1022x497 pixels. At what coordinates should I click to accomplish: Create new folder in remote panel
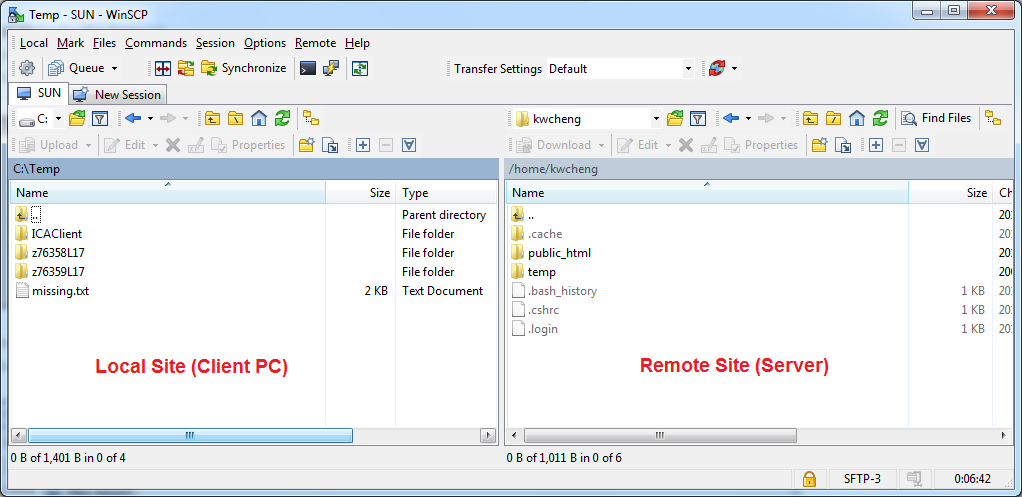(x=819, y=145)
